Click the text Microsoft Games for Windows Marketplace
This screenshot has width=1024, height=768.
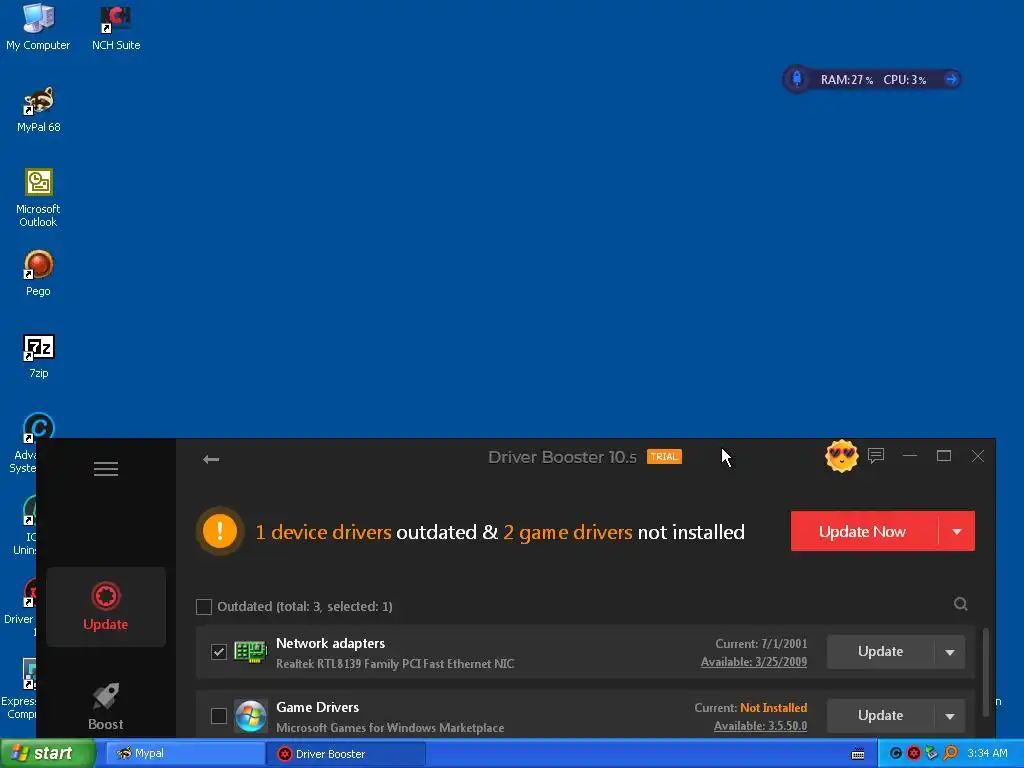coord(390,728)
